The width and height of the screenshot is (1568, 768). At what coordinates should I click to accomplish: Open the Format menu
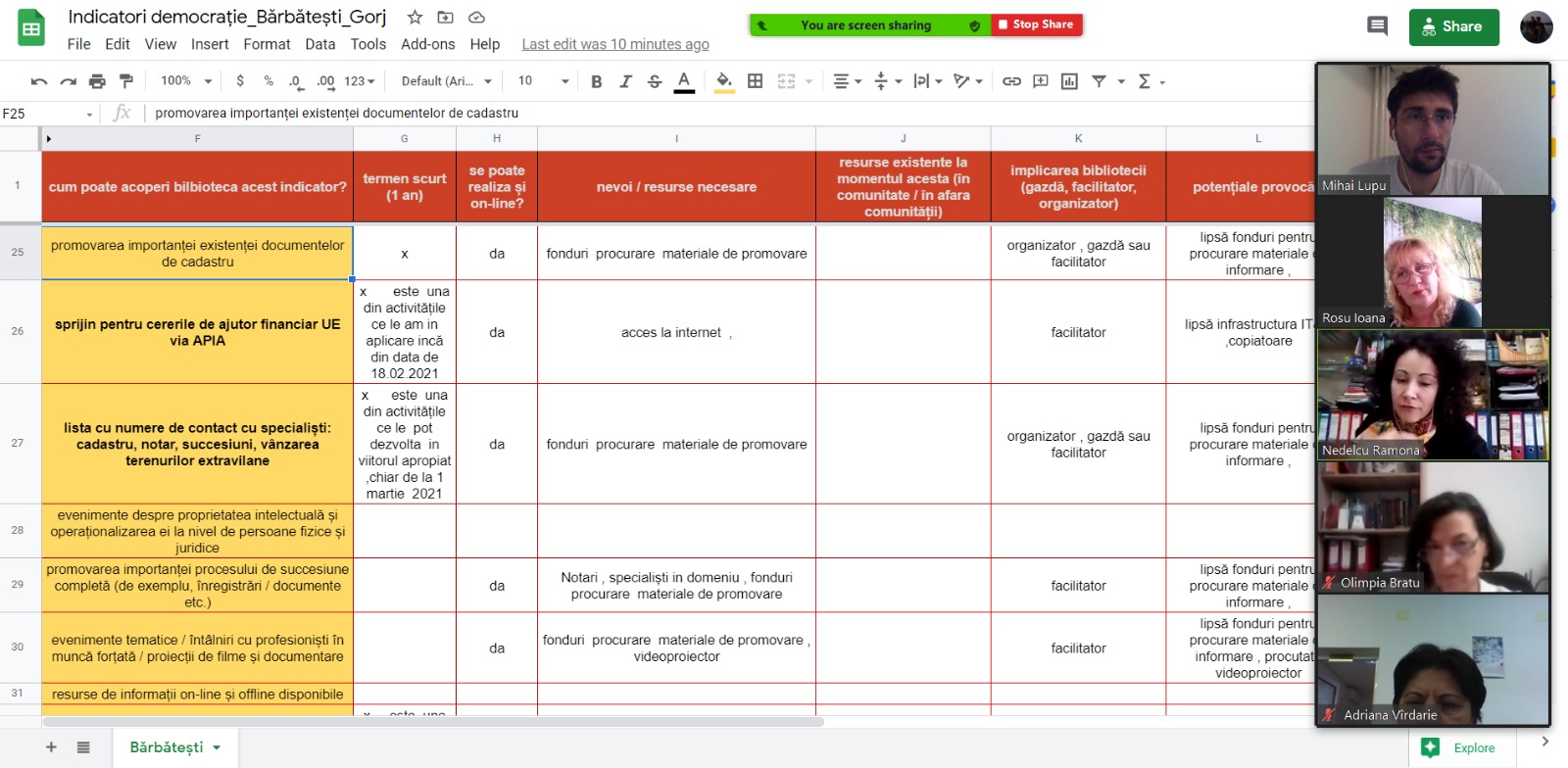(x=267, y=44)
